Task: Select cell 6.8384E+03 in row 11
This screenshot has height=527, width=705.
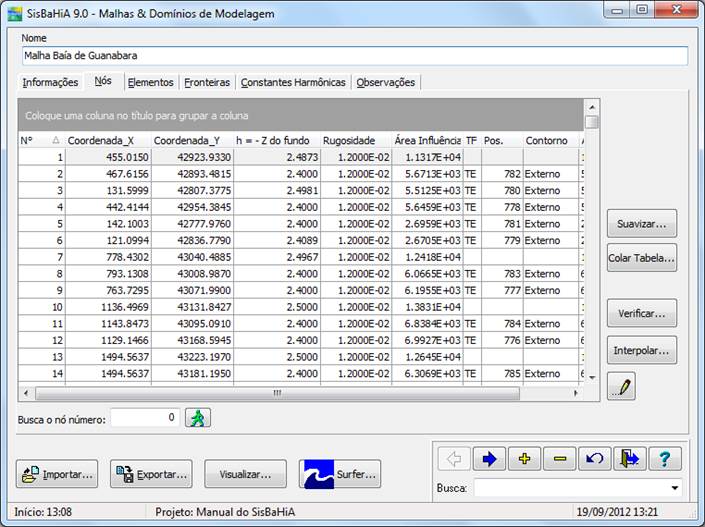Action: coord(427,324)
